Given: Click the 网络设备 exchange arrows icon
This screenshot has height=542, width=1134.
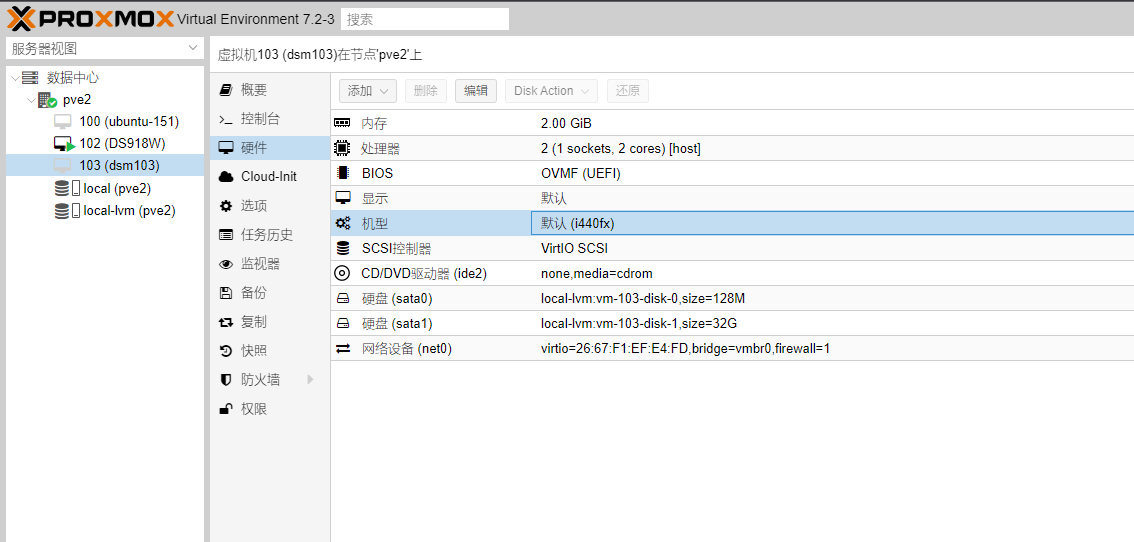Looking at the screenshot, I should pos(343,349).
